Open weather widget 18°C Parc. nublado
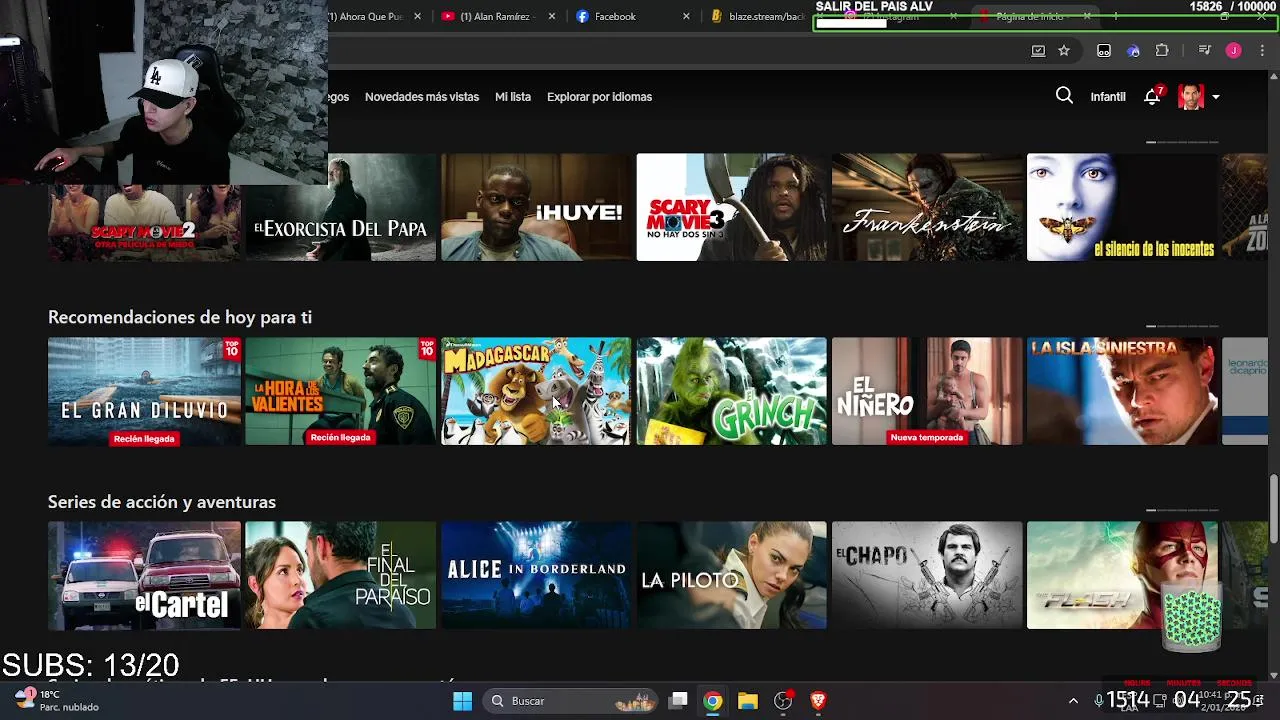The height and width of the screenshot is (720, 1280). [x=56, y=700]
